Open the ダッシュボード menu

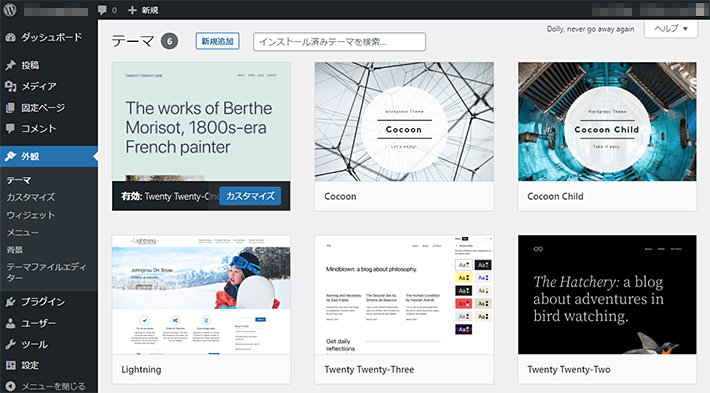[x=49, y=38]
